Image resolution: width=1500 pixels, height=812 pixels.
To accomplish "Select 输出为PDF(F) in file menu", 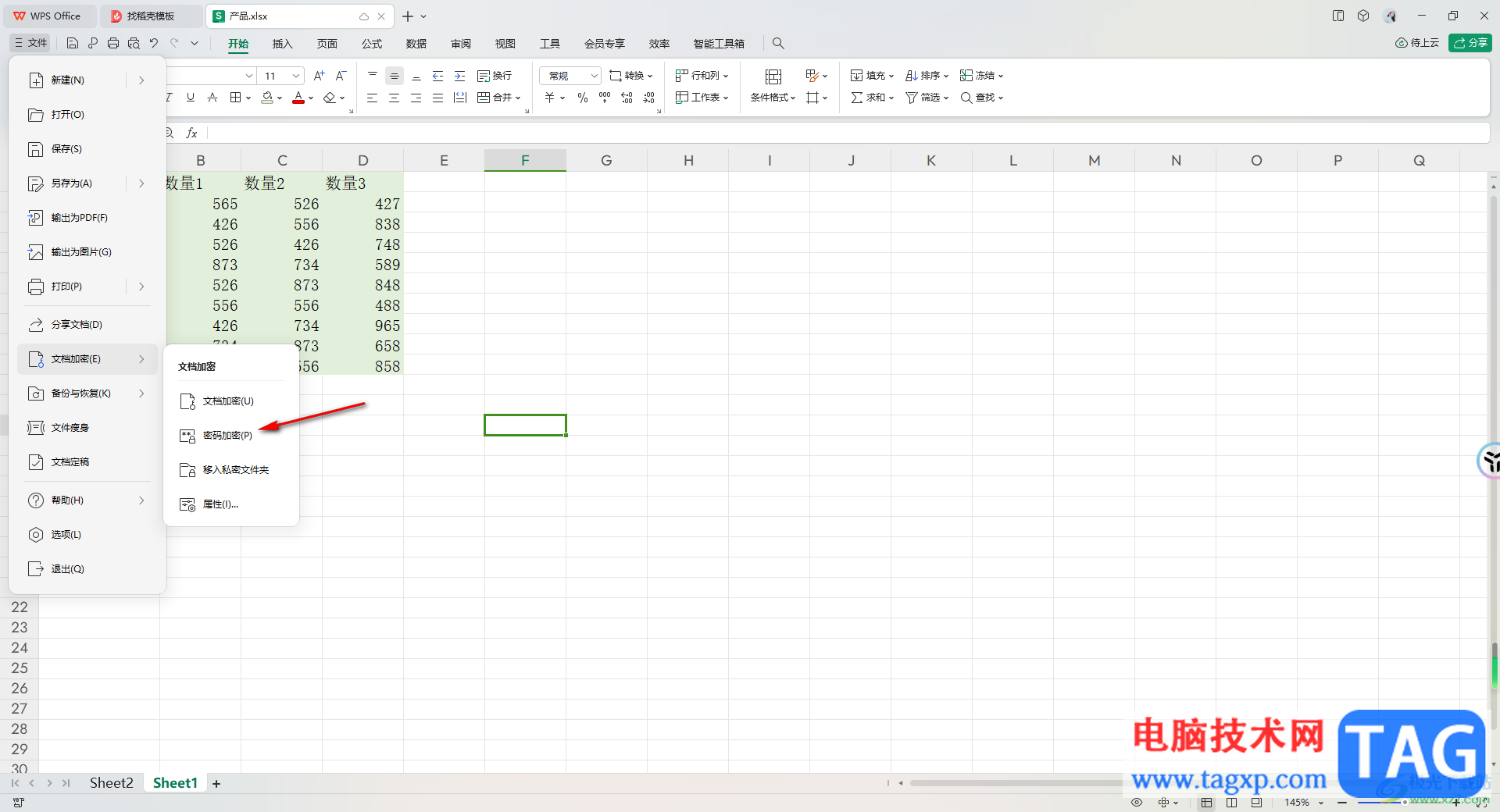I will pos(79,218).
